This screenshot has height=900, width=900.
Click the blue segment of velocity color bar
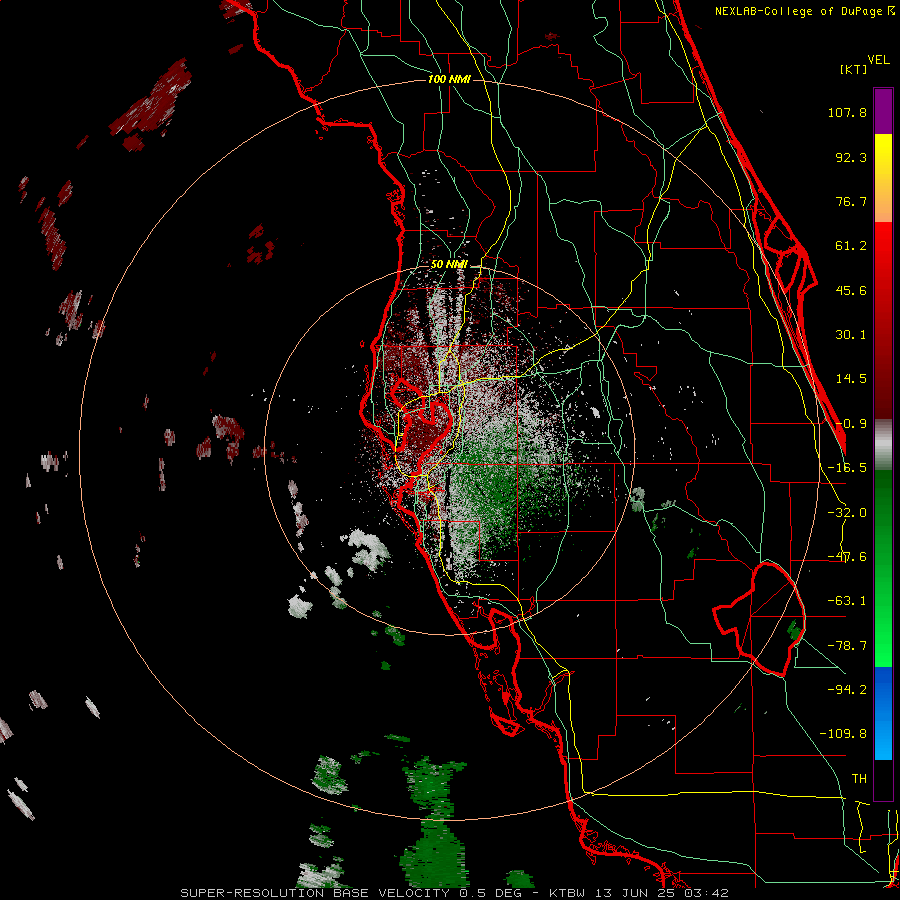click(883, 713)
